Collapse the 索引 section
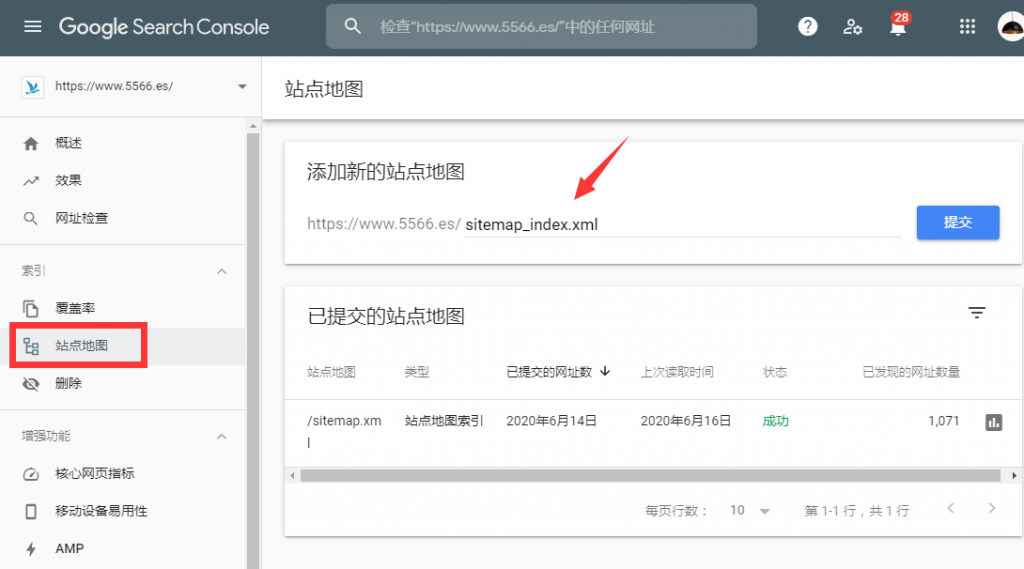The width and height of the screenshot is (1024, 569). coord(221,271)
